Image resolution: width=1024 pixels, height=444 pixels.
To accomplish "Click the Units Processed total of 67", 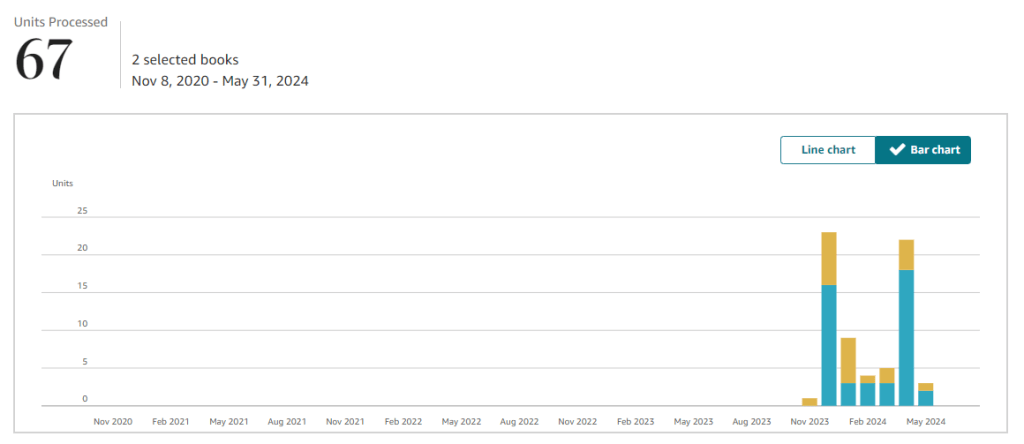I will [45, 60].
